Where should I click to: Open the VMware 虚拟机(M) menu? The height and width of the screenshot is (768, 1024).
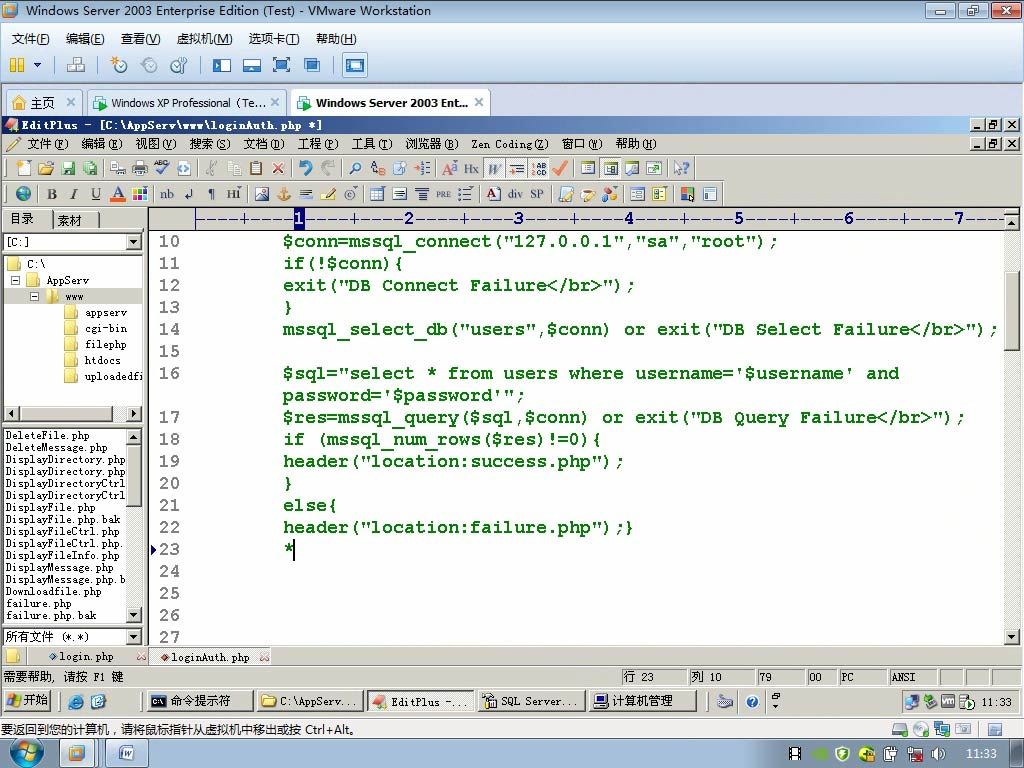204,39
